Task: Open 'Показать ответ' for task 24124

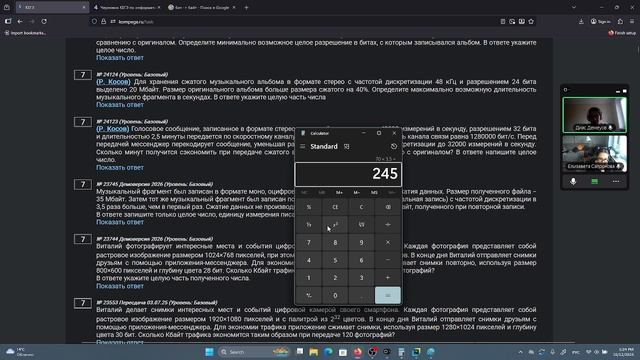Action: click(x=120, y=105)
